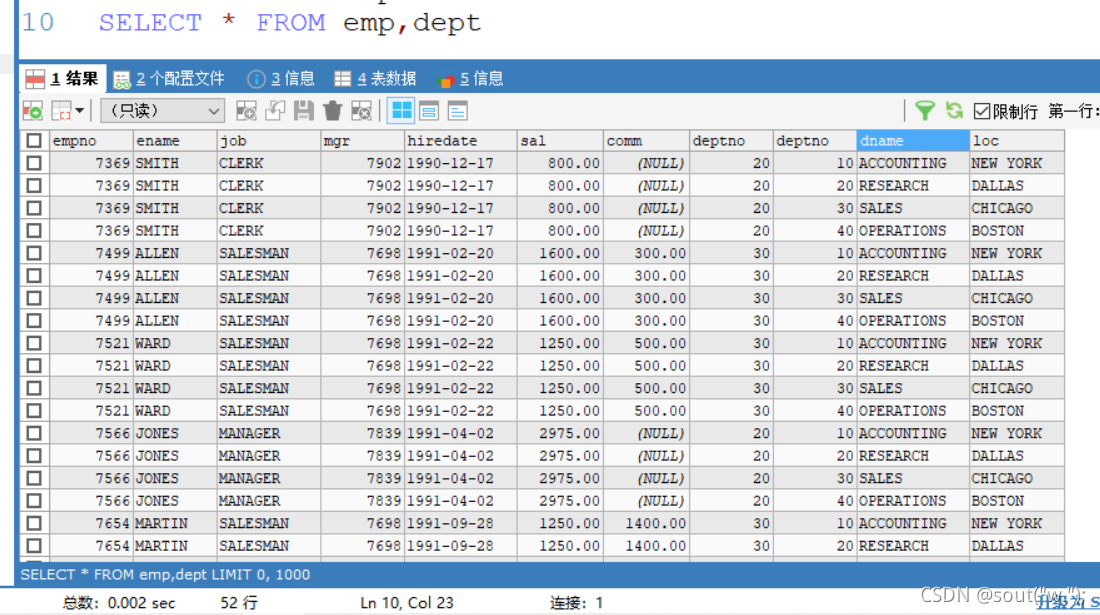
Task: Click the status bar query text
Action: (165, 574)
